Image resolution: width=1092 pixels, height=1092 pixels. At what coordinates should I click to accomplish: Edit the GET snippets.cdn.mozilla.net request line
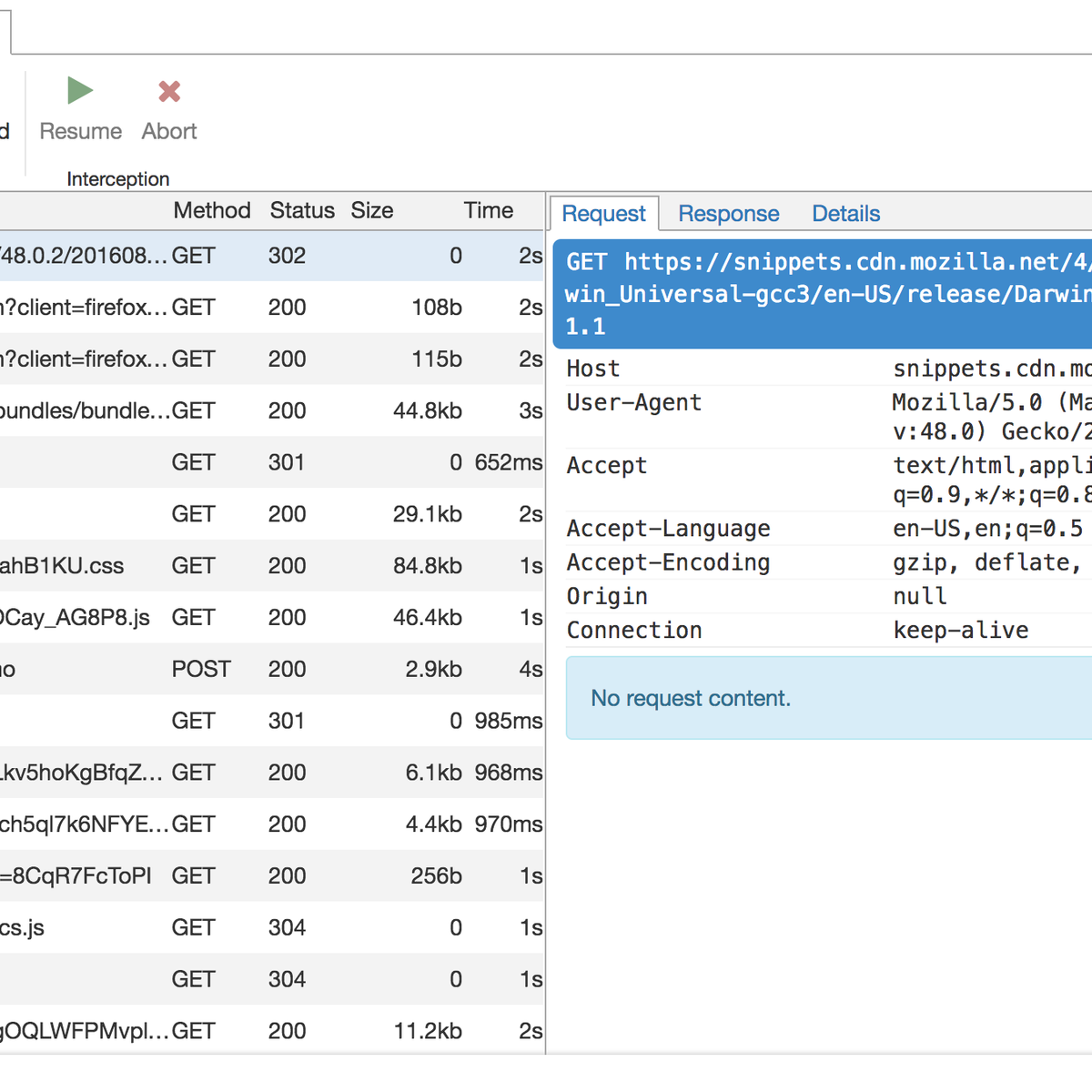[x=823, y=294]
